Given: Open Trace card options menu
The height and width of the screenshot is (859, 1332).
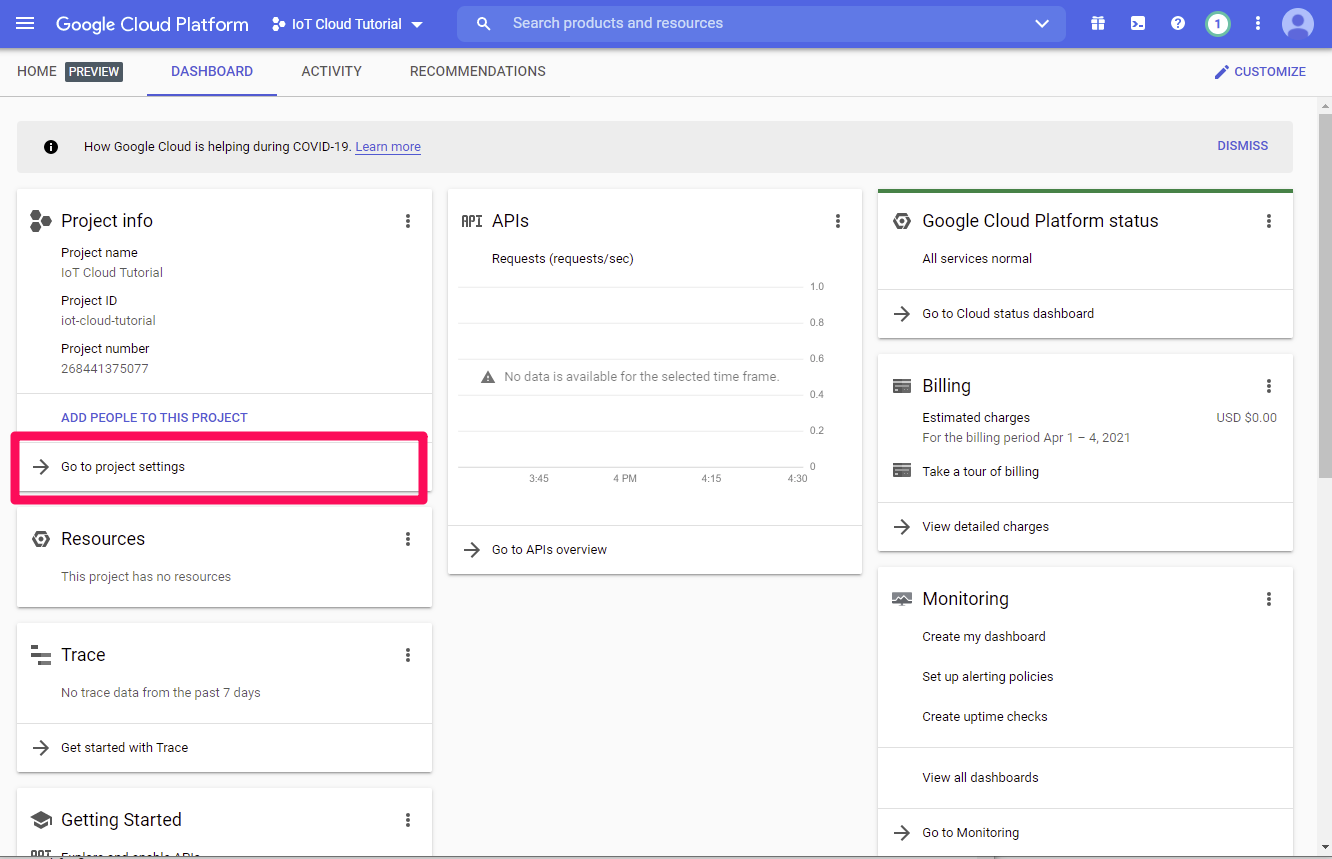Looking at the screenshot, I should [x=408, y=655].
